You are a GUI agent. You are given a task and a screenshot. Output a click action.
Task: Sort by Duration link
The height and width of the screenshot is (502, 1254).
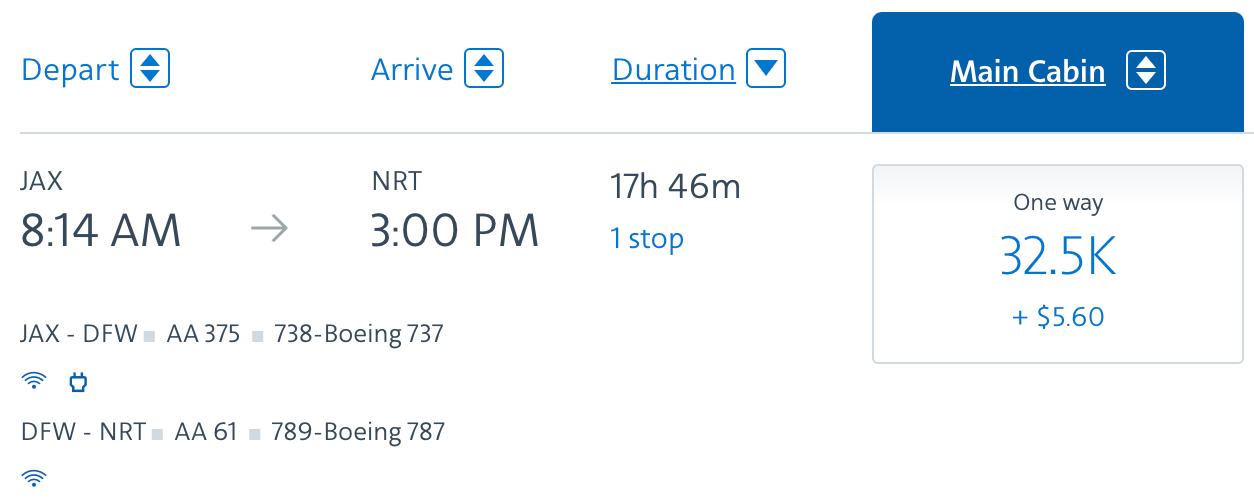tap(673, 70)
